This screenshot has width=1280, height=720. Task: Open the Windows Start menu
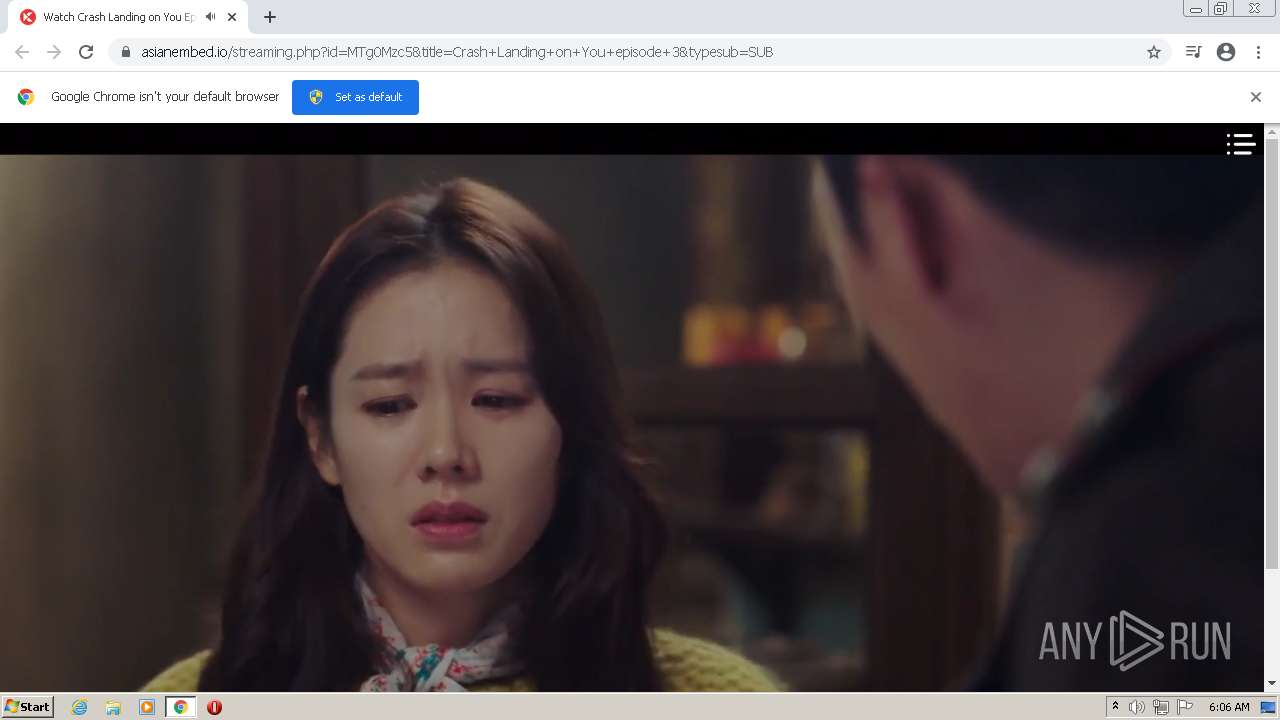(28, 707)
